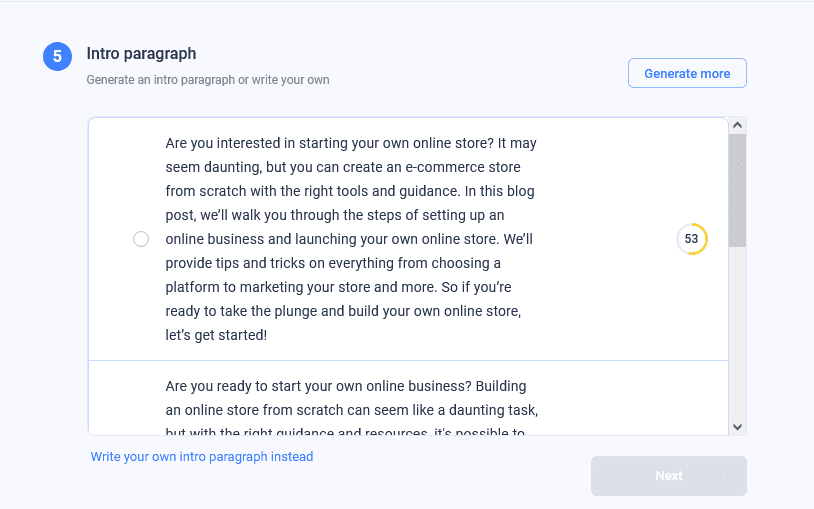The image size is (814, 509).
Task: Click the 'let's get started!' closing line
Action: pos(216,335)
